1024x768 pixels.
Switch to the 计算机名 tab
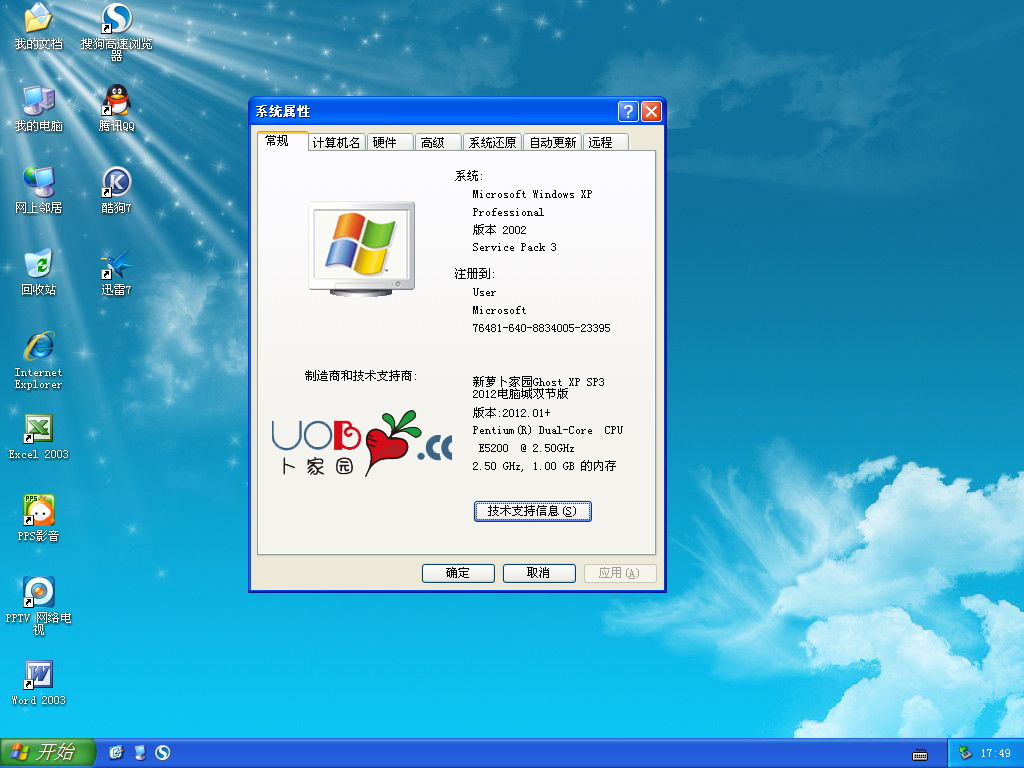pyautogui.click(x=336, y=143)
